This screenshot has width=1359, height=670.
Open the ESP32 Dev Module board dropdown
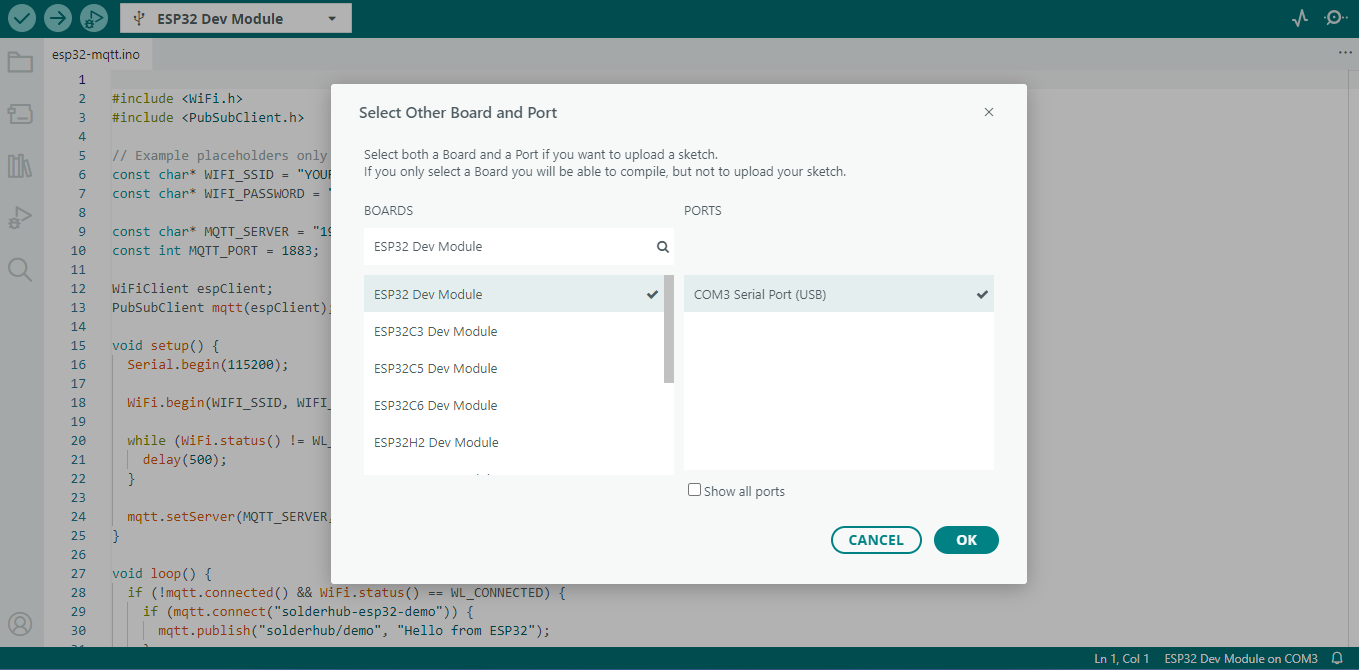236,18
